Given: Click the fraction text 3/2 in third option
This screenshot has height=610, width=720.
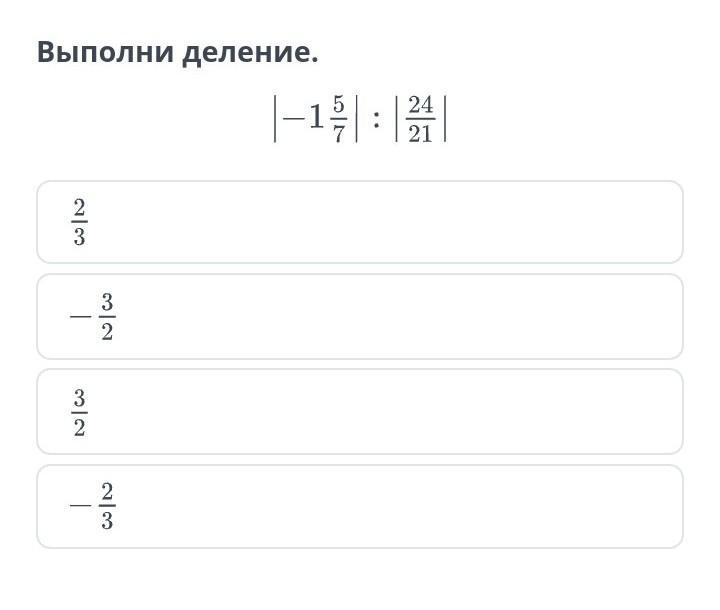Looking at the screenshot, I should 79,413.
